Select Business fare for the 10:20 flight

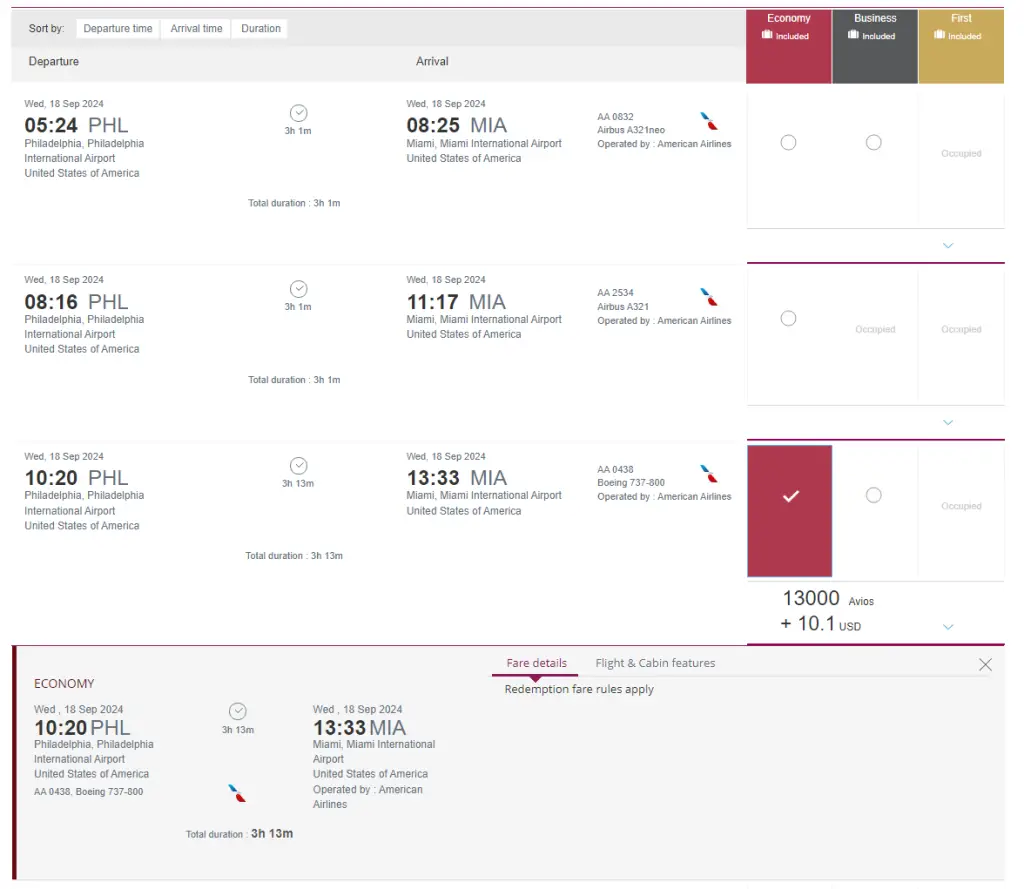[874, 495]
